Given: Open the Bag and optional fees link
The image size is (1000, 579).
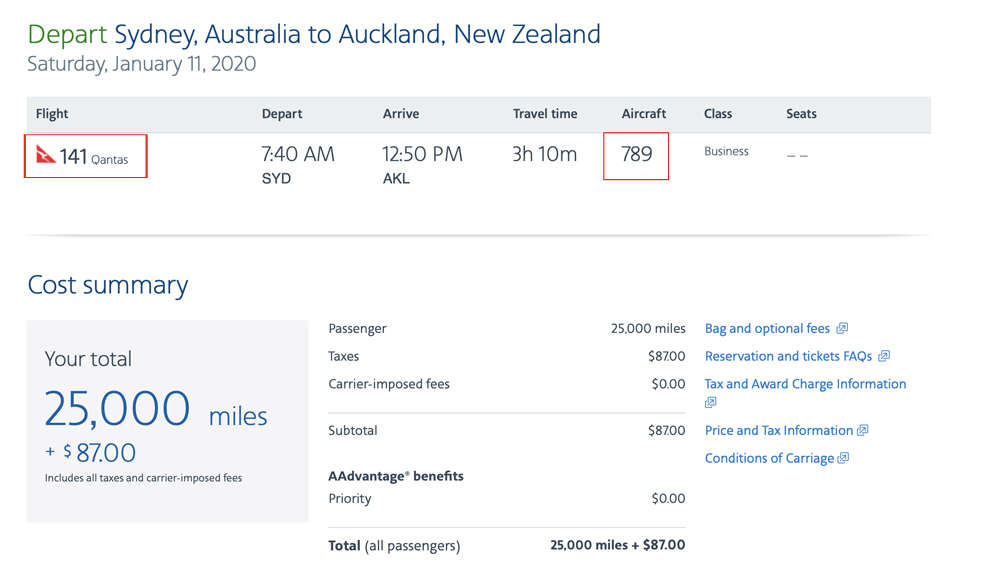Looking at the screenshot, I should pos(767,328).
